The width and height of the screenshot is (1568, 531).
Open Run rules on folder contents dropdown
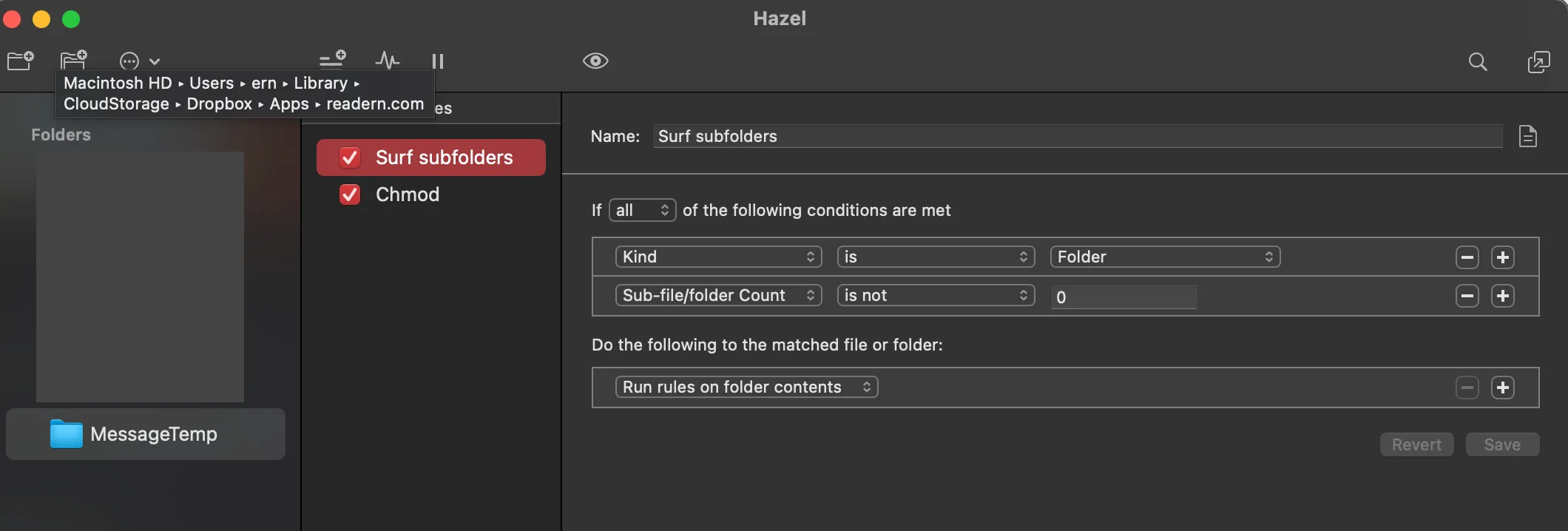coord(746,387)
